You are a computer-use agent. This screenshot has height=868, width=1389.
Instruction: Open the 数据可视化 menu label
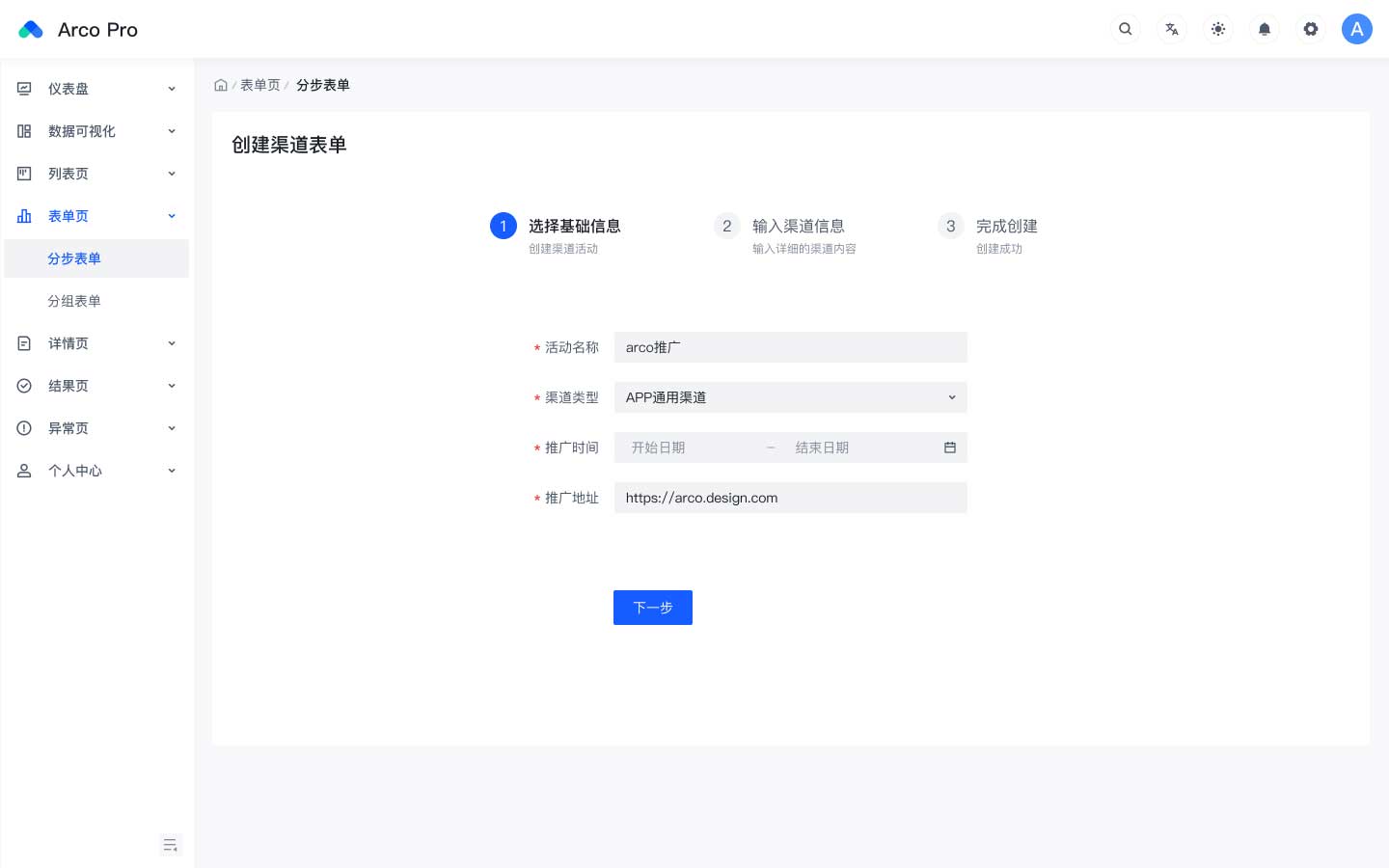82,131
